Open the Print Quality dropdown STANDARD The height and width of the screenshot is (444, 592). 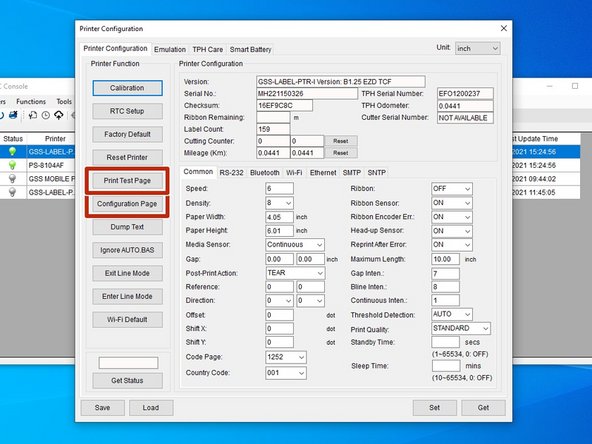(461, 328)
